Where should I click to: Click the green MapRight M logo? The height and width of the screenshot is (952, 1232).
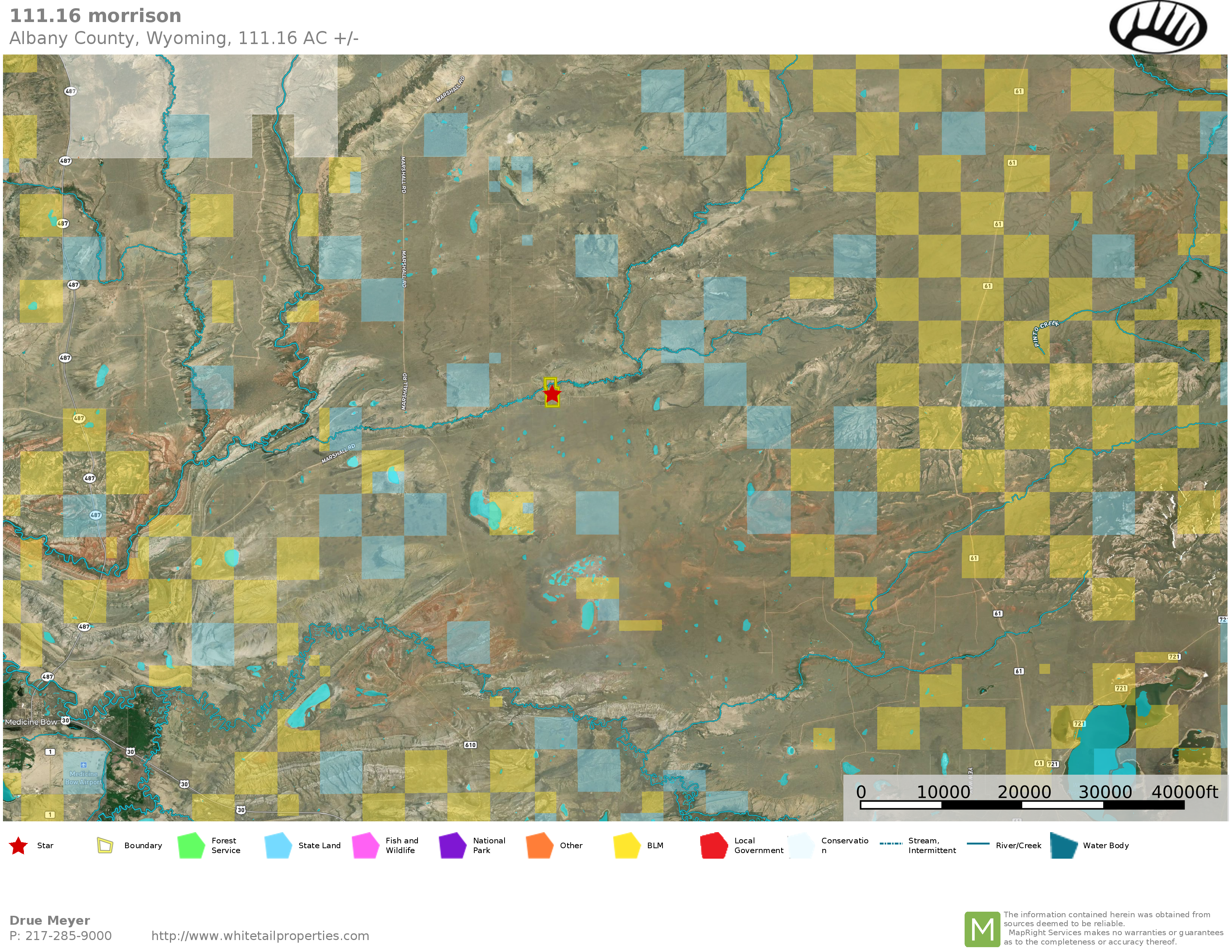tap(982, 929)
